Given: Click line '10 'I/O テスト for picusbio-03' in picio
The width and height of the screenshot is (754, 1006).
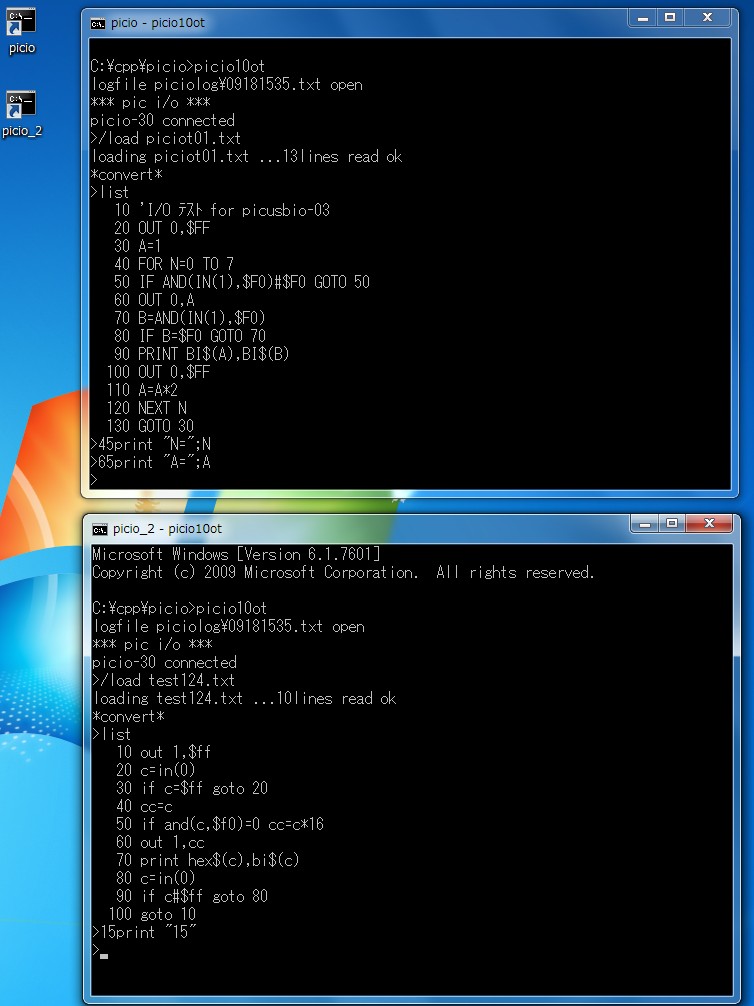Looking at the screenshot, I should (222, 210).
